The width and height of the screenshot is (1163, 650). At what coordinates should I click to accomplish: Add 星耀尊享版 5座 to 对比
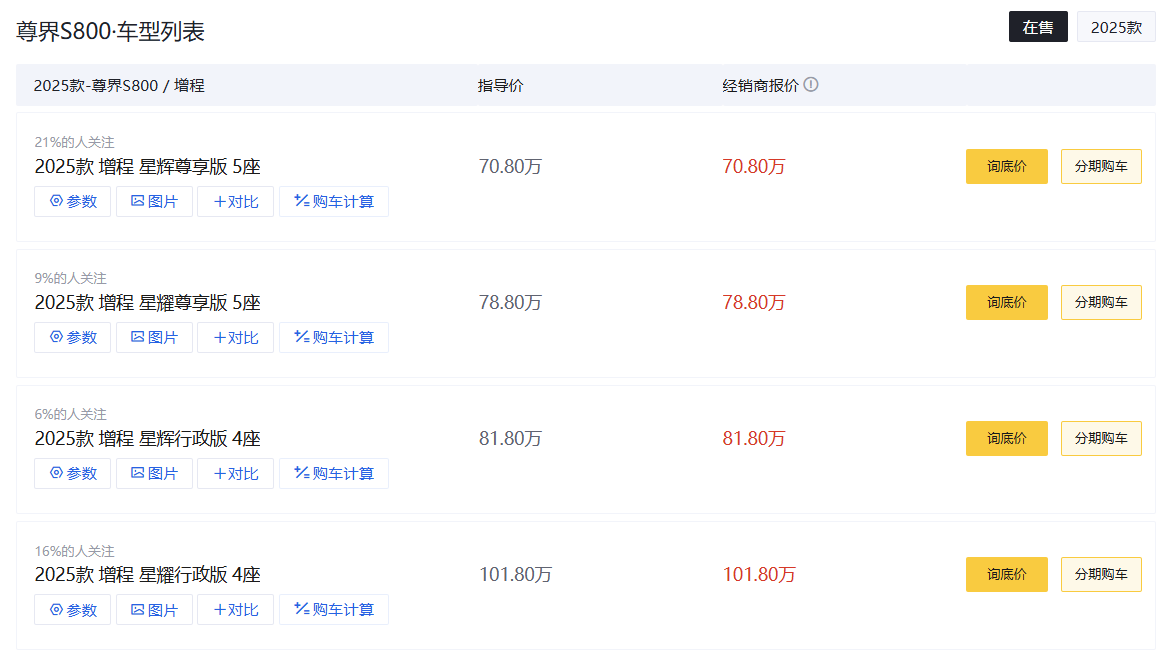click(235, 338)
